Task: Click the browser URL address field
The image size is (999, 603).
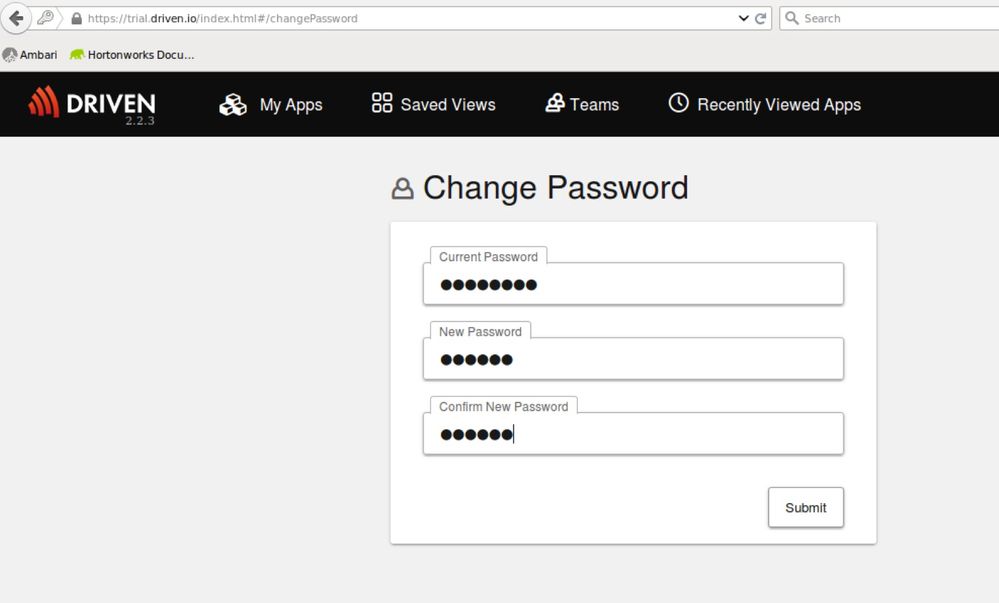Action: [x=400, y=18]
